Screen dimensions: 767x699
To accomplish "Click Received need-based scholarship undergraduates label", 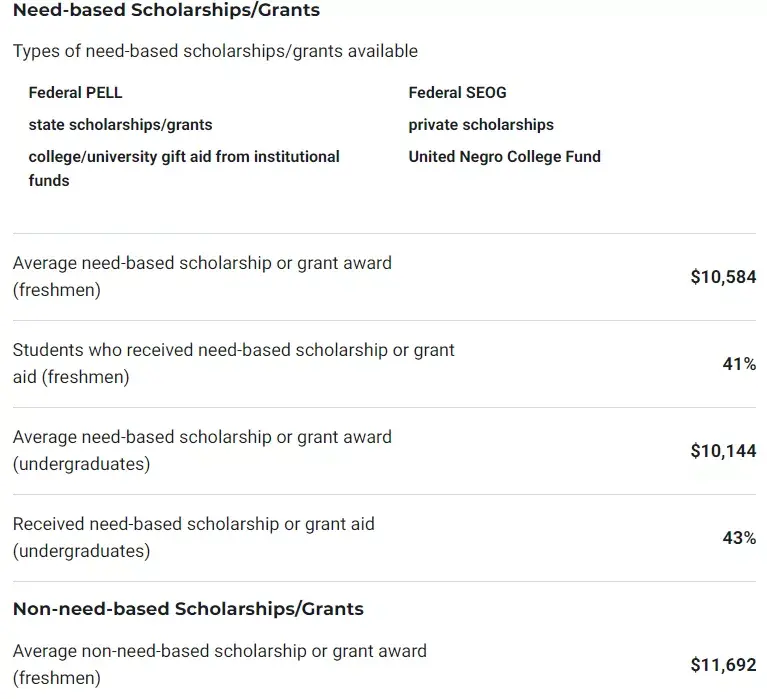I will click(193, 537).
